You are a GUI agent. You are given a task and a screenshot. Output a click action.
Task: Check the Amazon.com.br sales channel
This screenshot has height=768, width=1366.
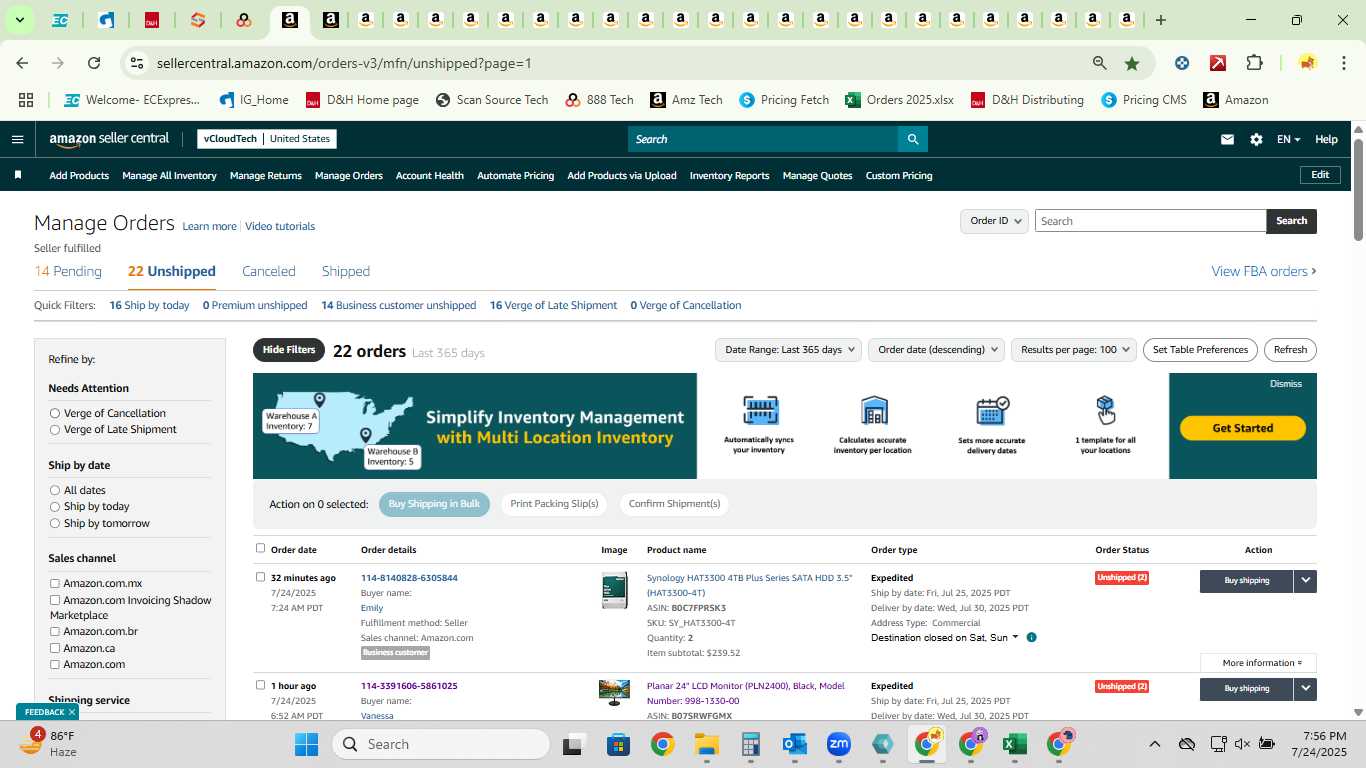click(55, 632)
